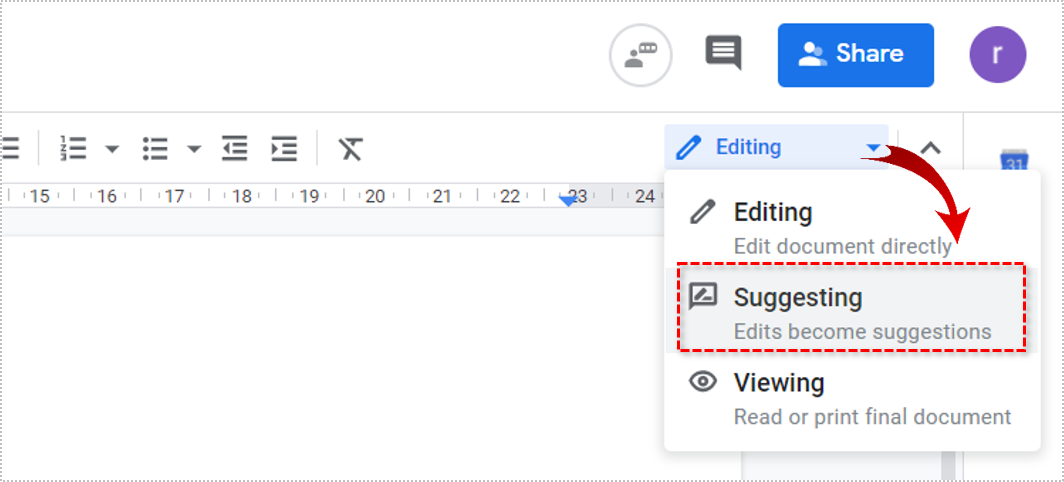Open the account avatar labeled r
Viewport: 1064px width, 482px height.
(x=997, y=55)
